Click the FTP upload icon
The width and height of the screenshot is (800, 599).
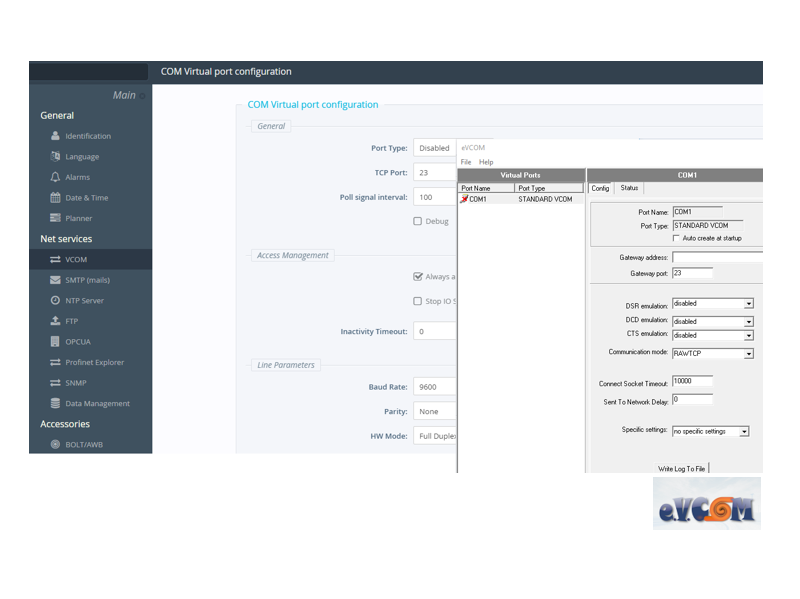click(56, 321)
